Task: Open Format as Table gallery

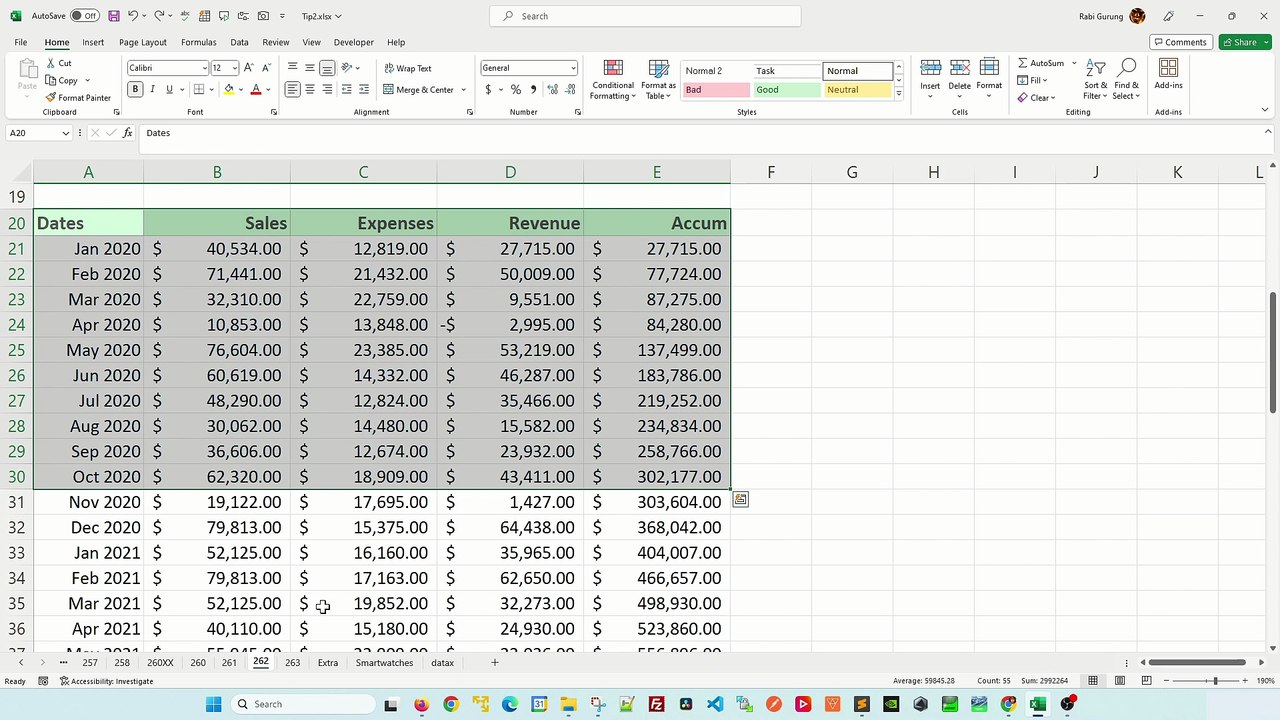Action: (x=659, y=79)
